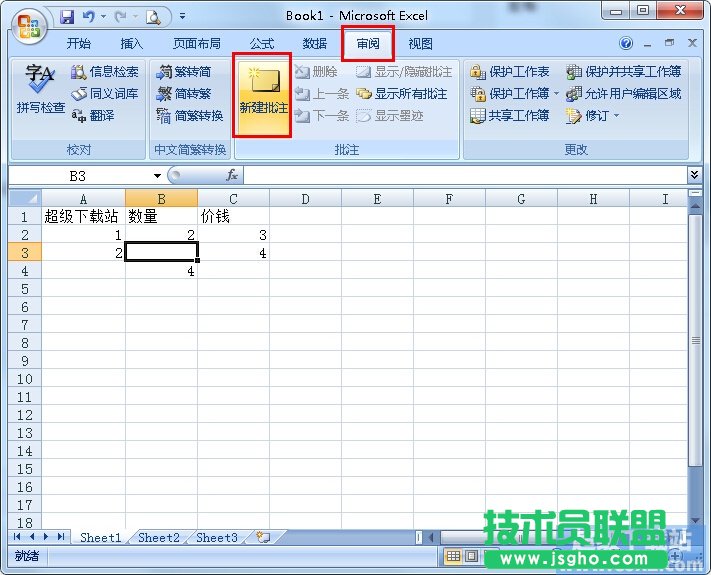Switch to the Sheet2 tab
Viewport: 711px width, 575px height.
click(159, 537)
